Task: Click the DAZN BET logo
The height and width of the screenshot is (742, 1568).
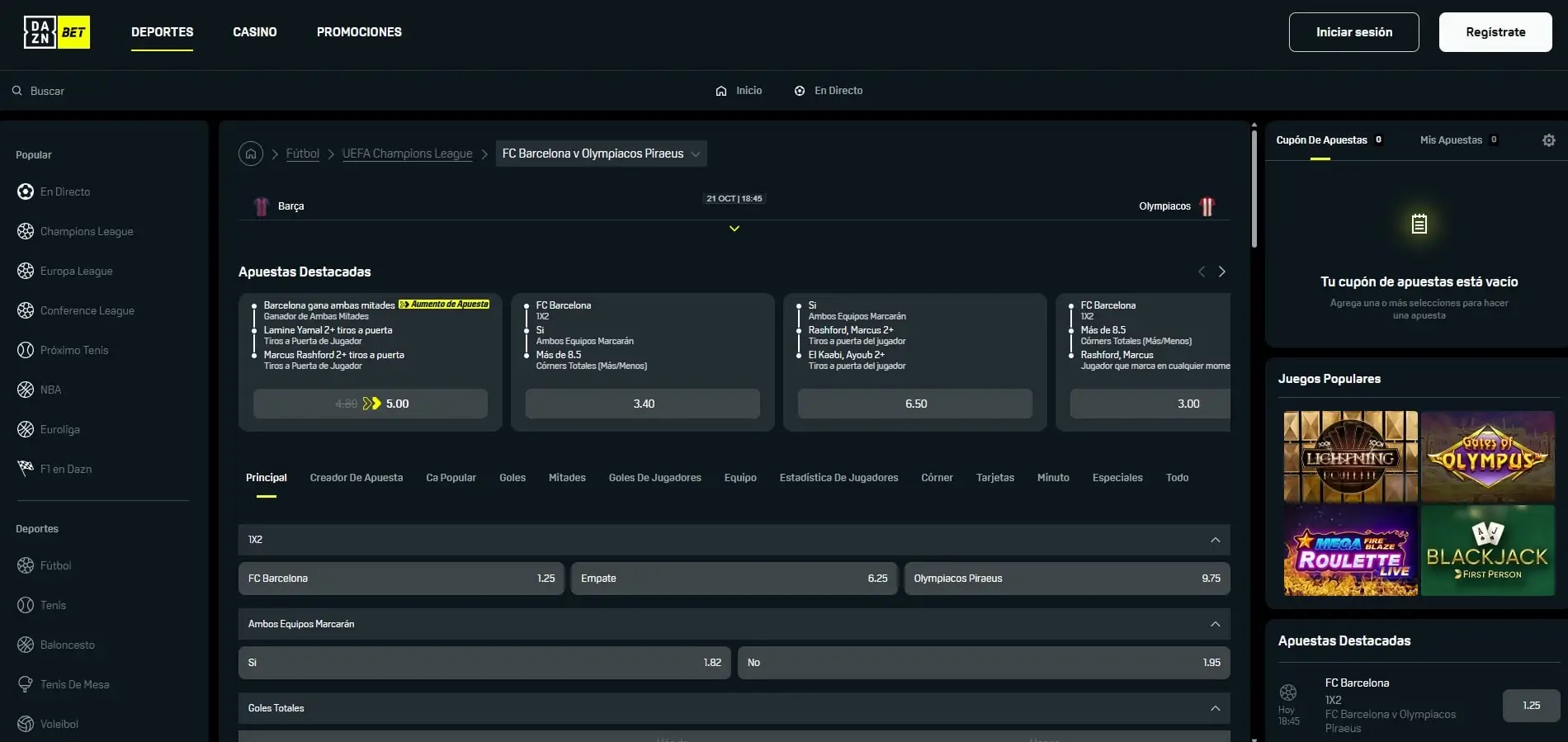Action: tap(57, 32)
